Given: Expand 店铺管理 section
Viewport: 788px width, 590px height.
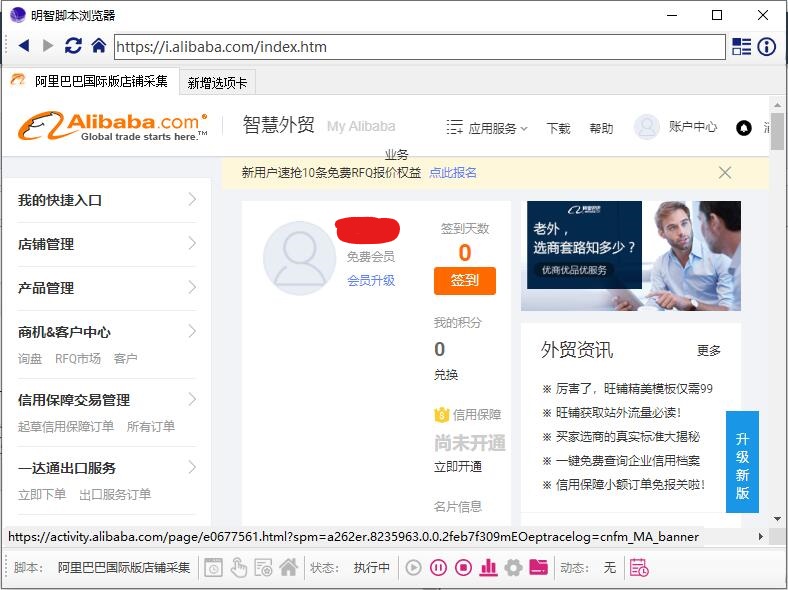Looking at the screenshot, I should coord(107,244).
